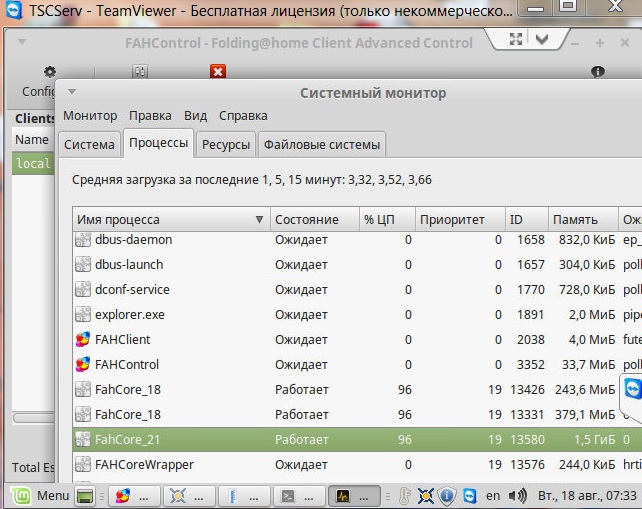Screen dimensions: 642x509
Task: Open the volume tray icon
Action: pos(517,496)
